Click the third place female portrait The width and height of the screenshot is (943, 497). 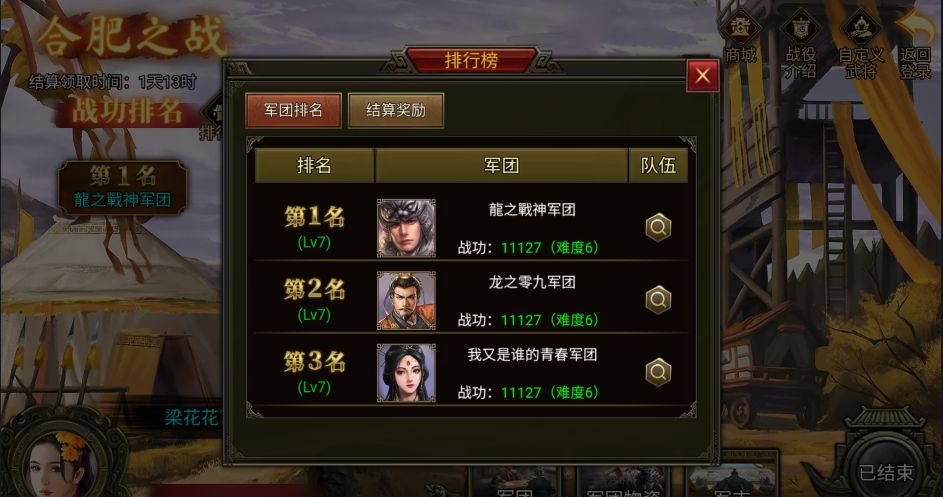406,372
